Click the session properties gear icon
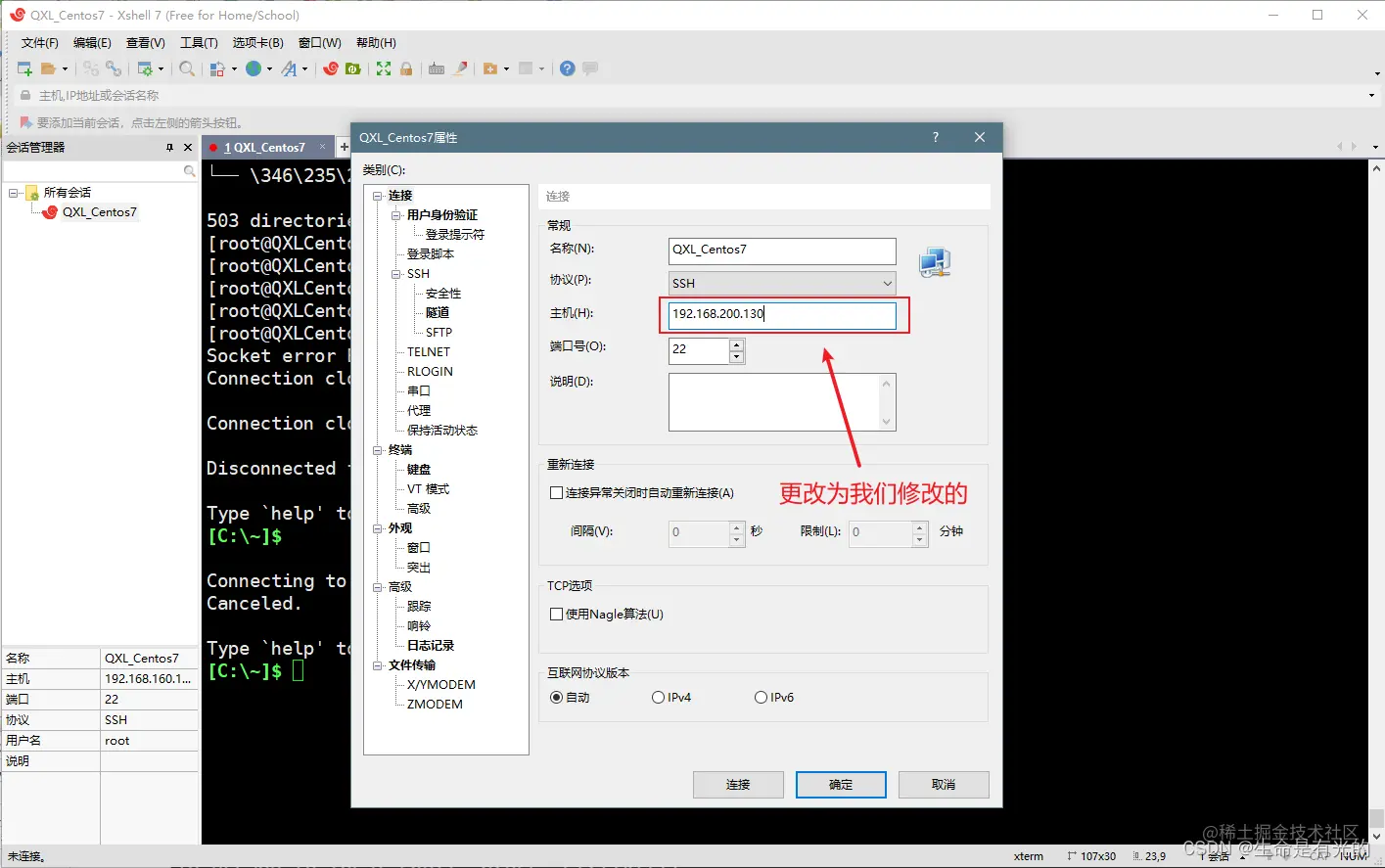The width and height of the screenshot is (1385, 868). [144, 69]
